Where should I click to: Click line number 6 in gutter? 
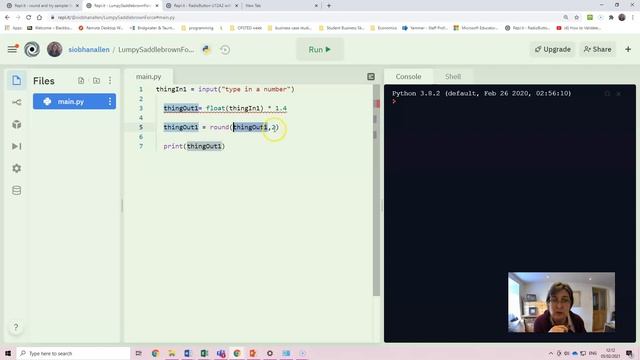(x=141, y=136)
